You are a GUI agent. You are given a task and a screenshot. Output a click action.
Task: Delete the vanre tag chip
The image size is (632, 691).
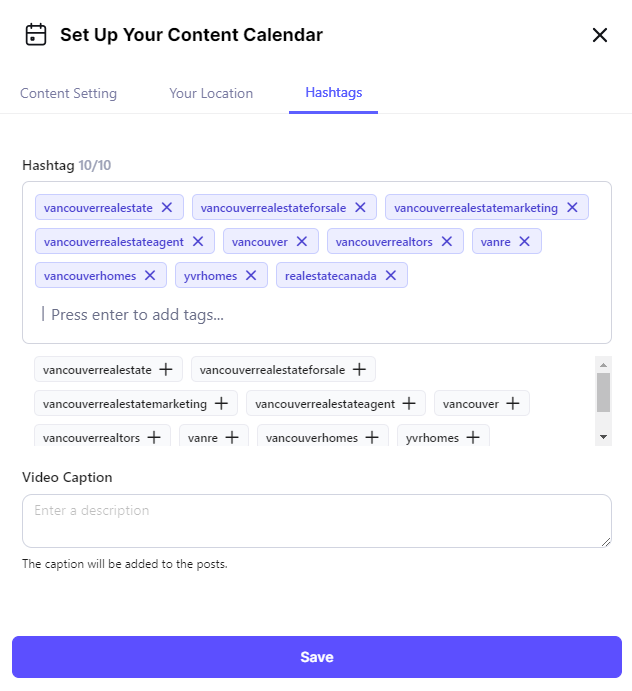click(x=524, y=242)
